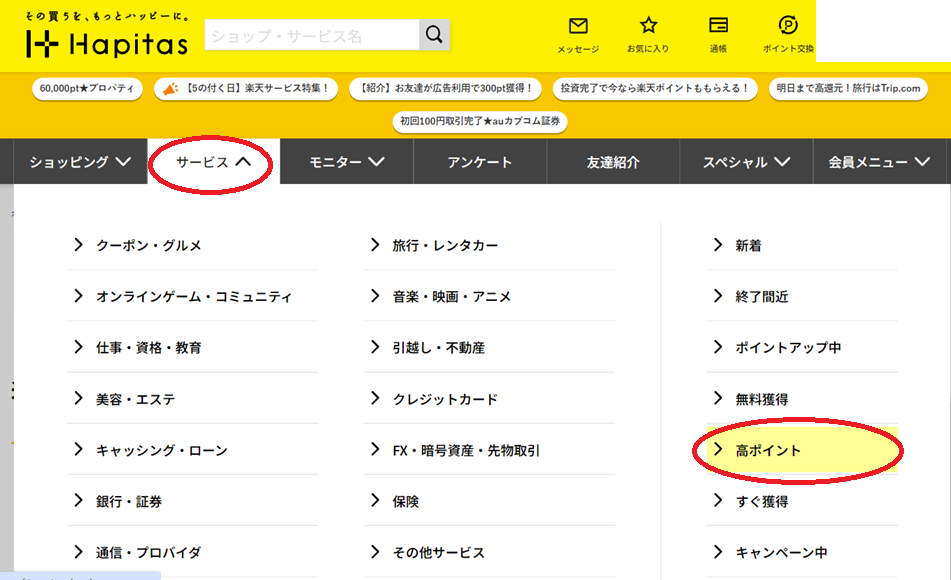Select the 高ポイント category link
This screenshot has height=580, width=951.
(768, 451)
